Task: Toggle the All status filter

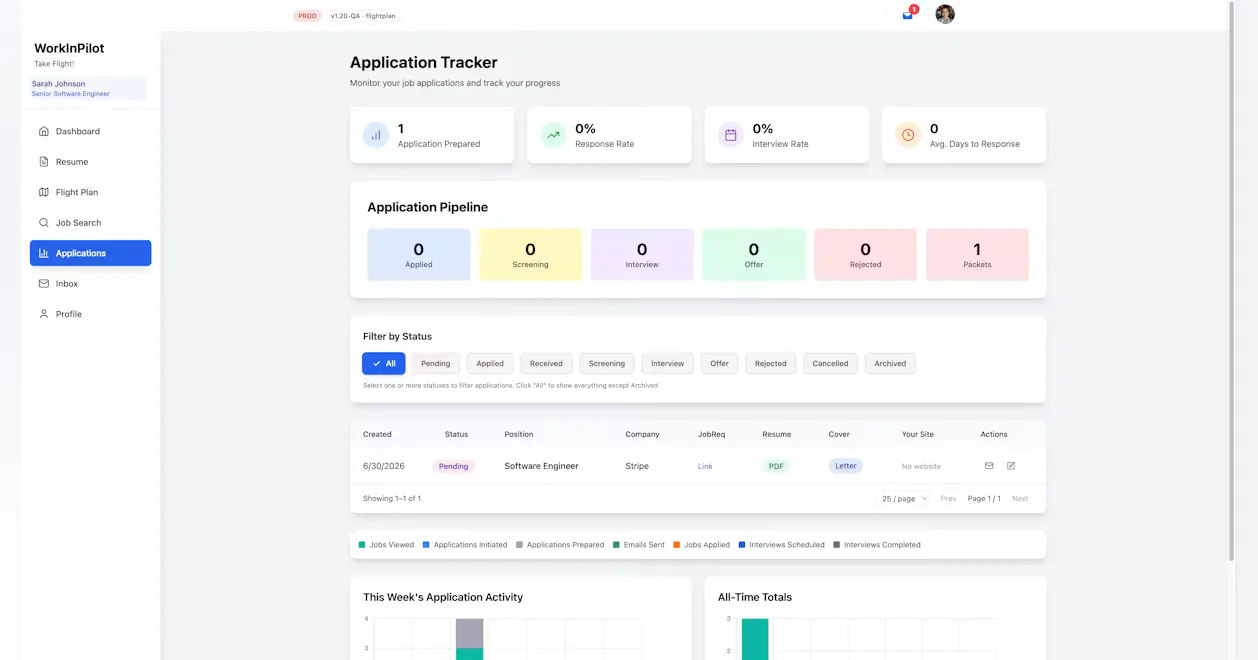Action: click(384, 364)
